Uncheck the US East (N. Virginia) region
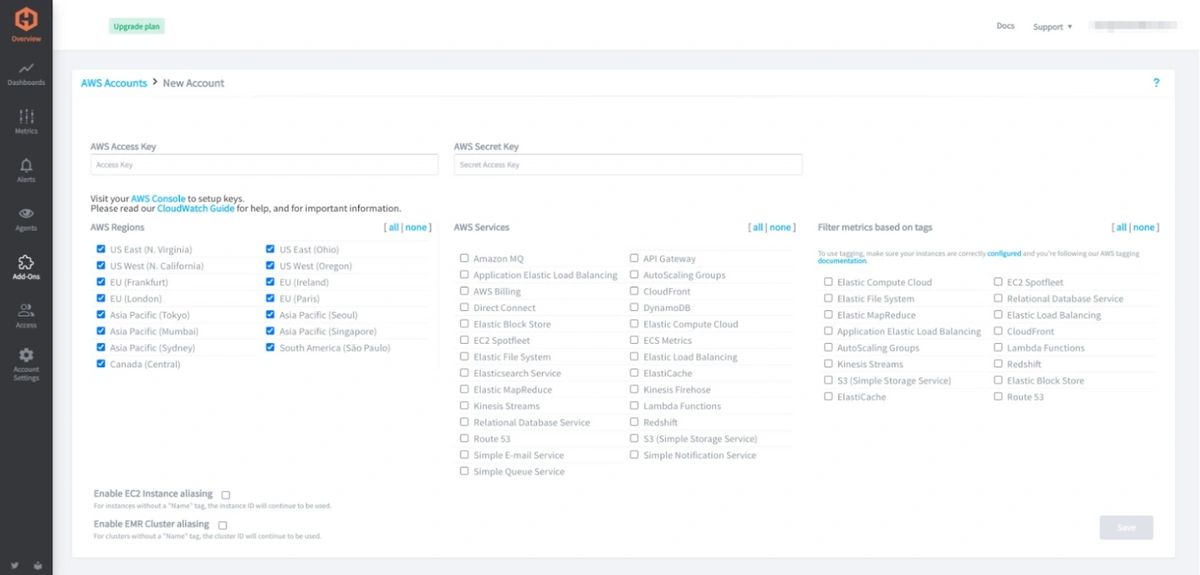 tap(101, 249)
